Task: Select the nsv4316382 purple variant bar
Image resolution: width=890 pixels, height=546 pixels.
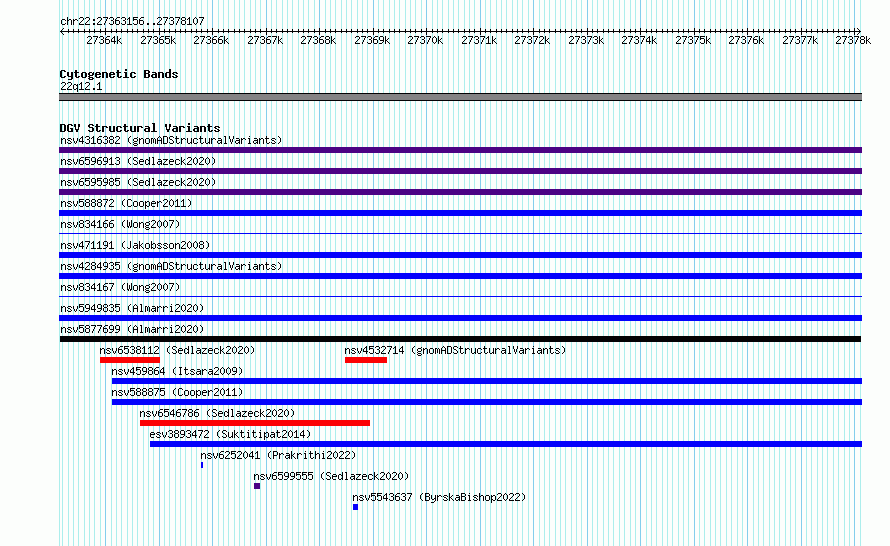Action: [460, 150]
